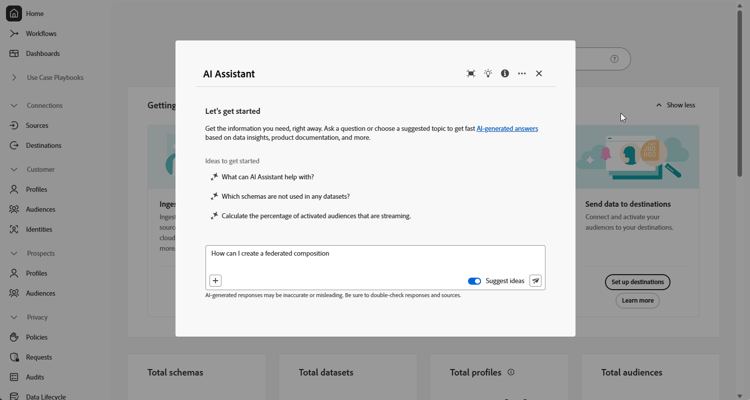The image size is (750, 400).
Task: Collapse getting started with Show less
Action: click(x=675, y=105)
